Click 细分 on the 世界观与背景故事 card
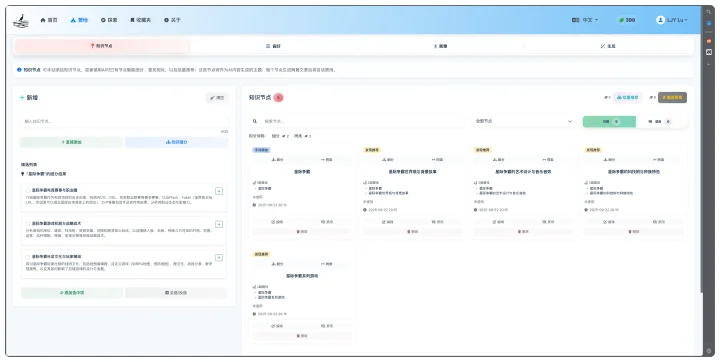 click(x=388, y=160)
